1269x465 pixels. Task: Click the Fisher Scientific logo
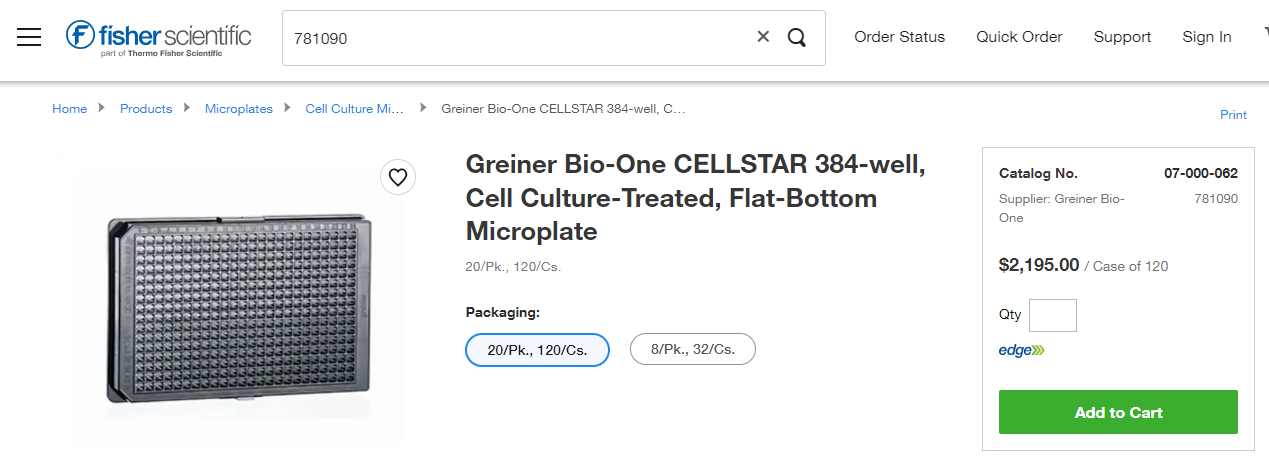[x=158, y=37]
